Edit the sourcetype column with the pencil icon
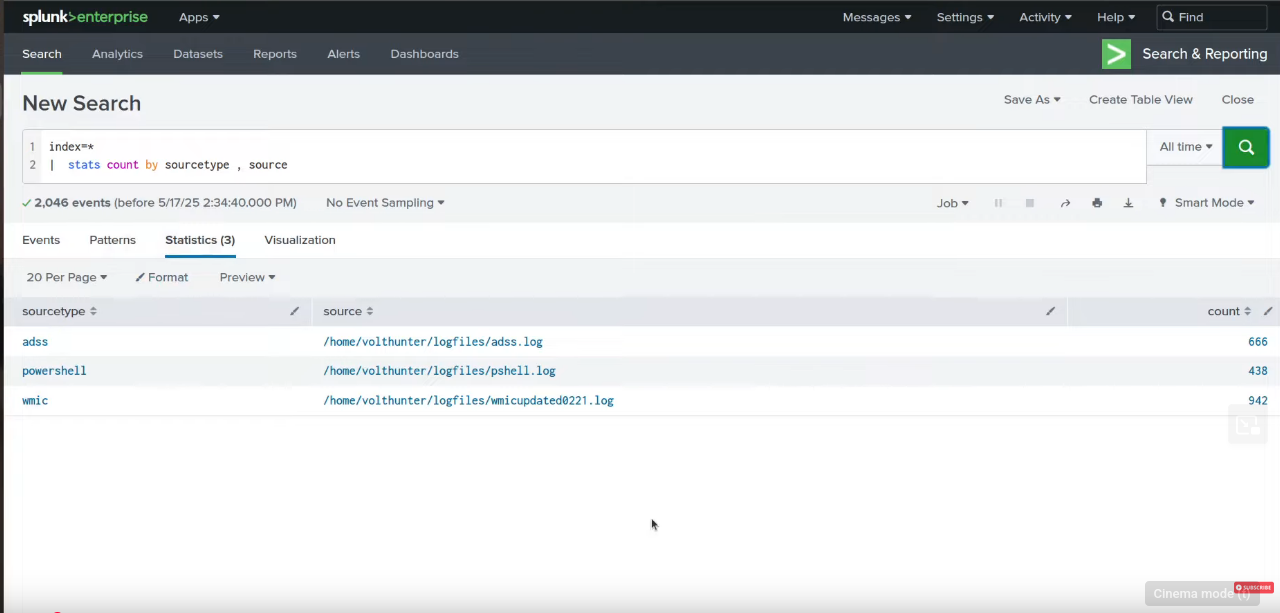1280x613 pixels. (294, 311)
